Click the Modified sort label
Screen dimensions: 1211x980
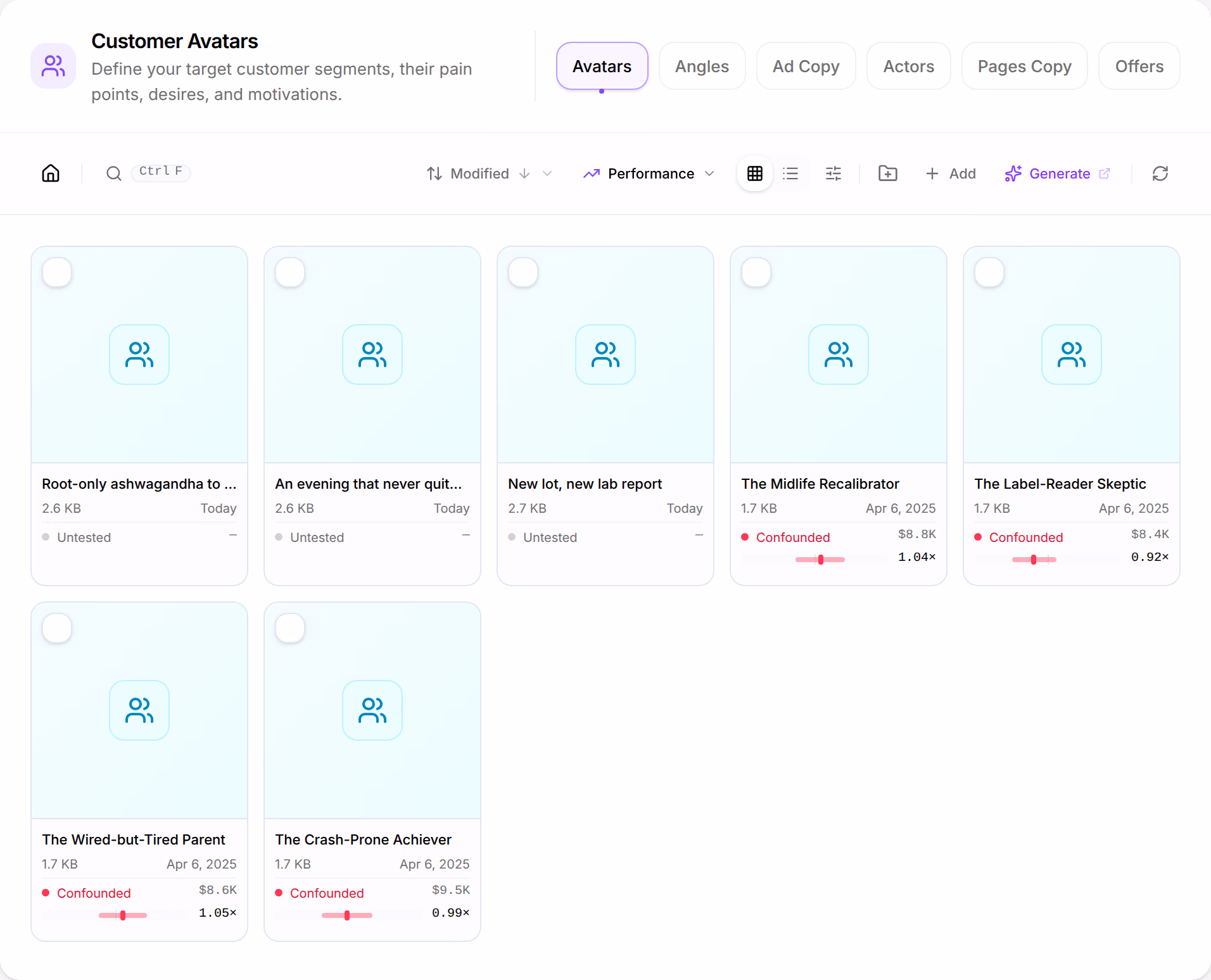[x=479, y=173]
